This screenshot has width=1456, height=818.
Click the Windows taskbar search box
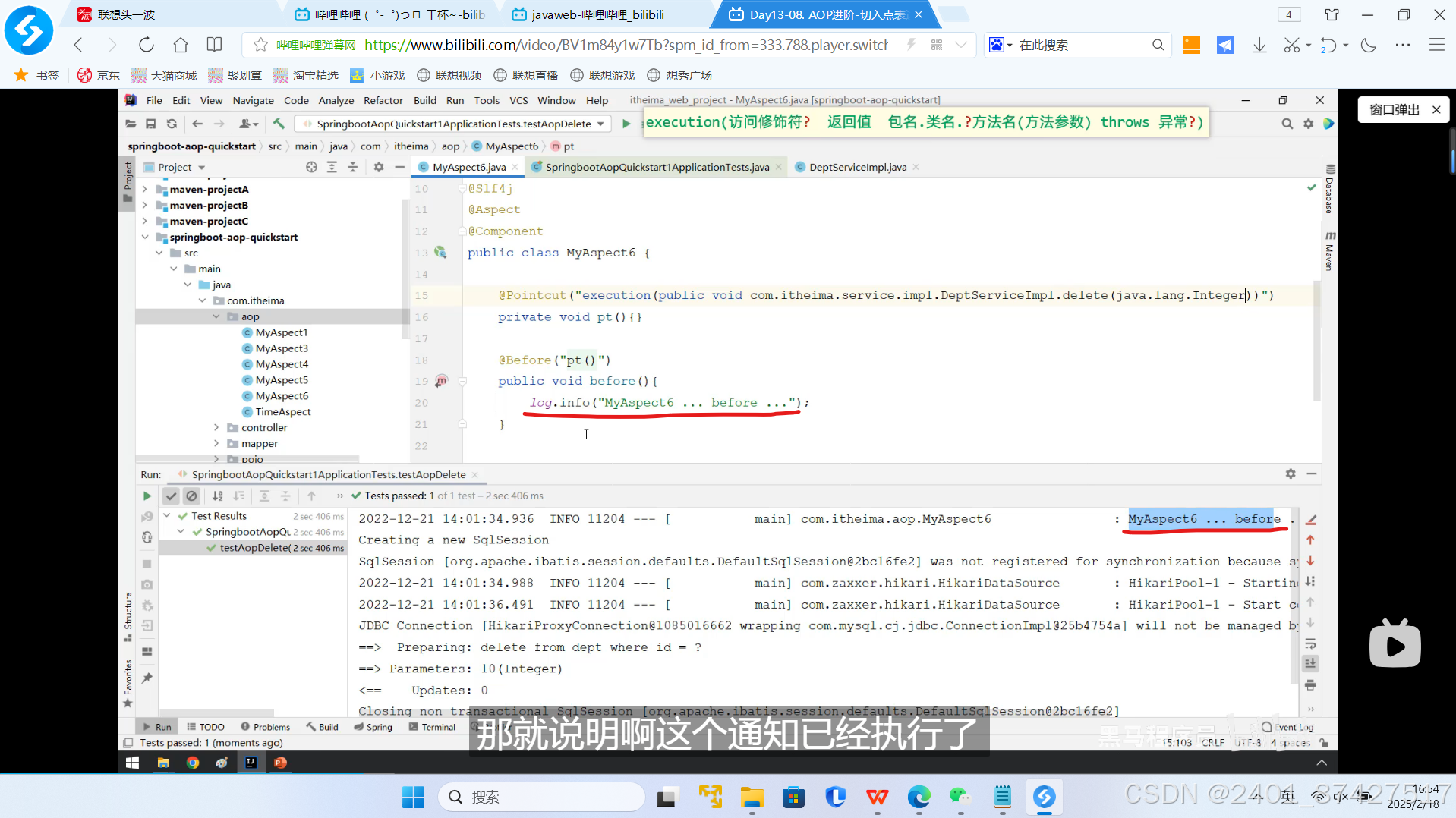click(x=541, y=797)
